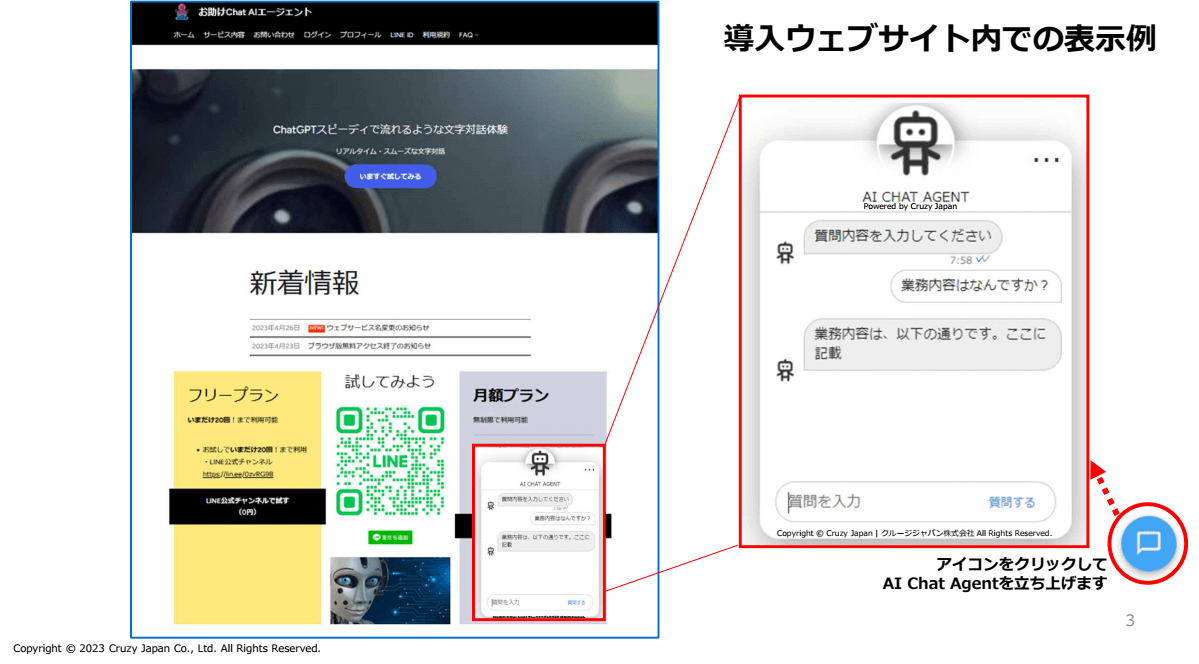Select LINE ID in the navigation bar
The height and width of the screenshot is (664, 1199).
pos(401,35)
